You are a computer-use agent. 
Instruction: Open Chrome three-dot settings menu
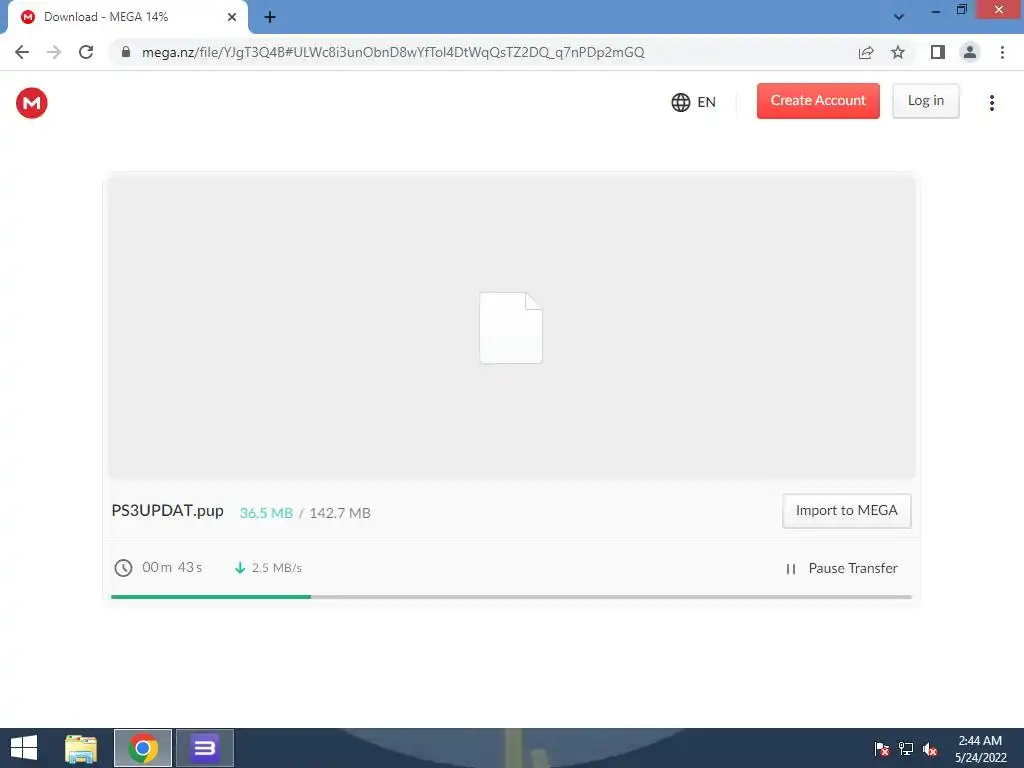[1002, 52]
